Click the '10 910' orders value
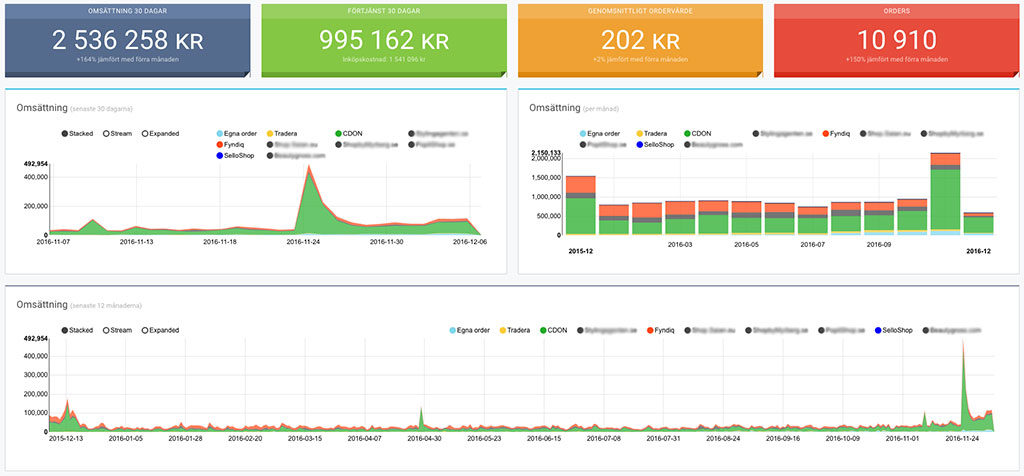Screen dimensions: 1024x476 click(x=897, y=40)
